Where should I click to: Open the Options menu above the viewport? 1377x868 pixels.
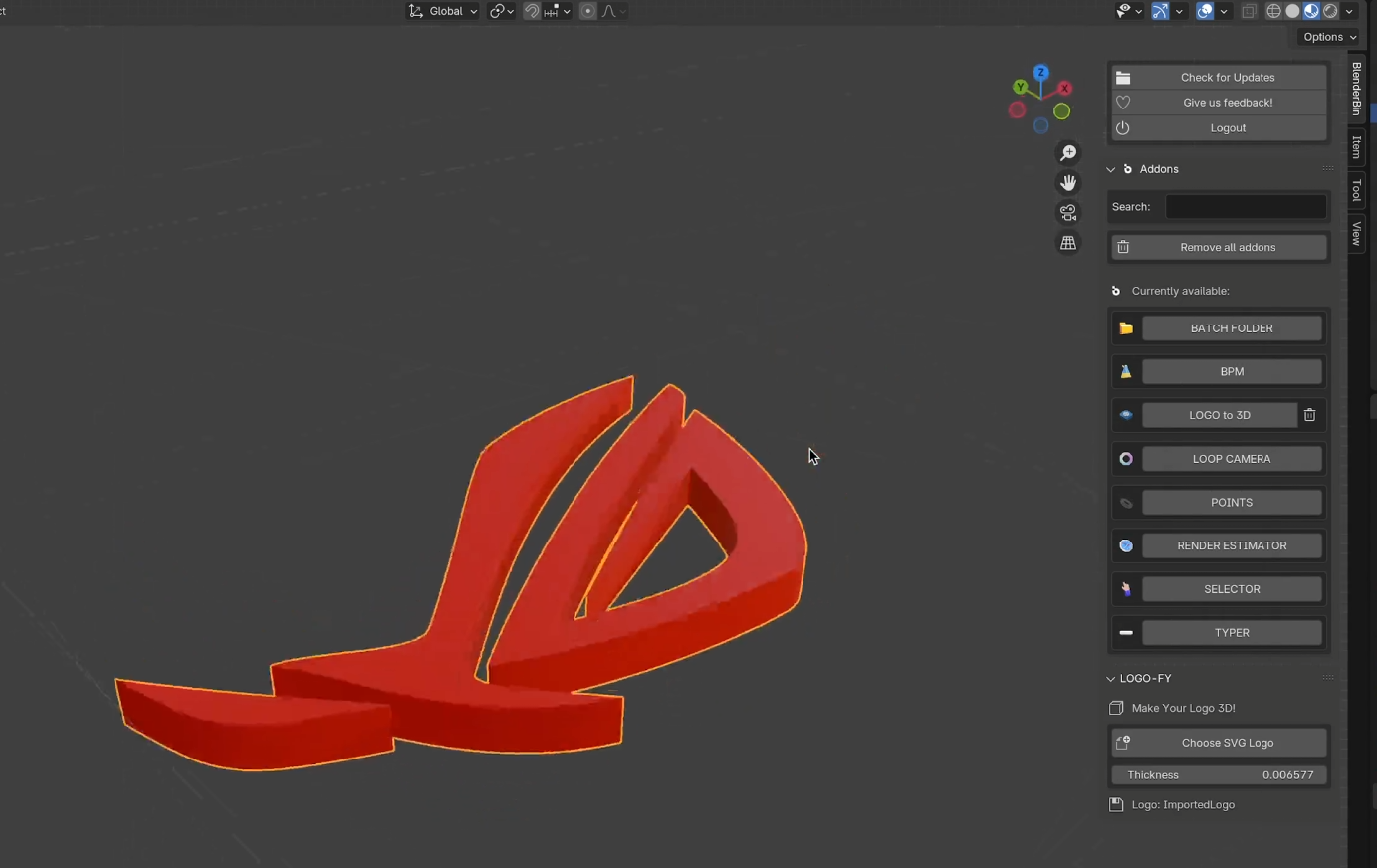tap(1328, 36)
